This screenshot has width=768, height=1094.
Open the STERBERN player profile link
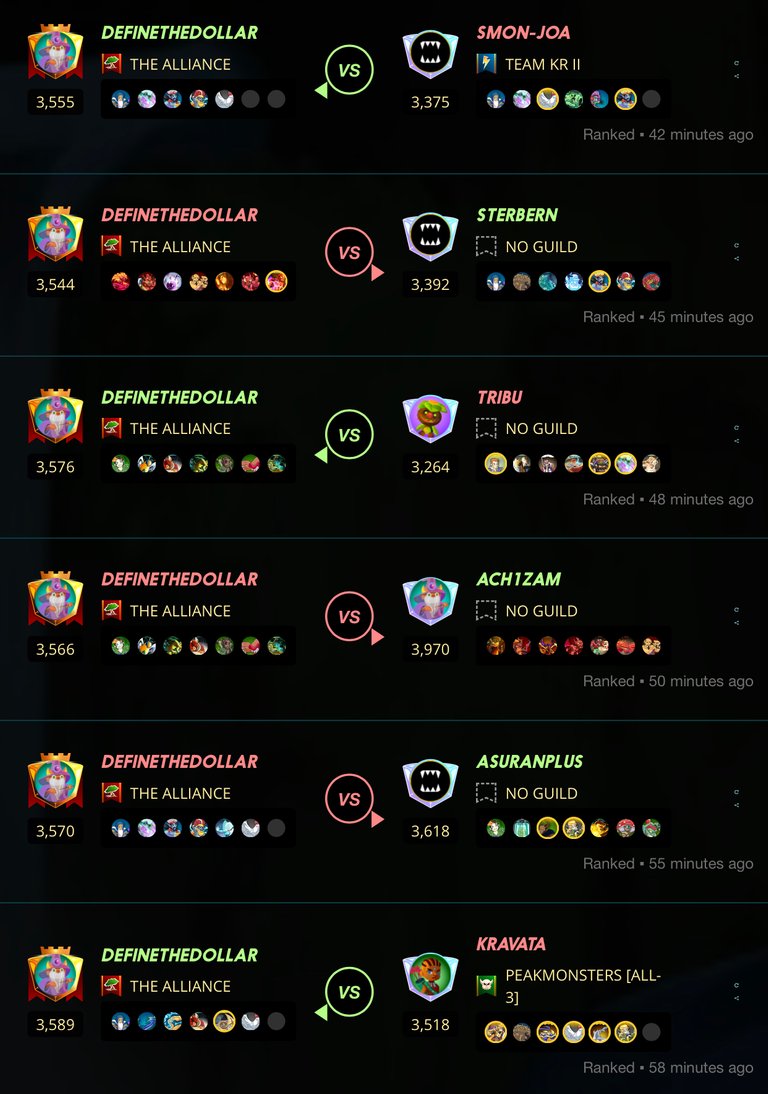coord(517,215)
